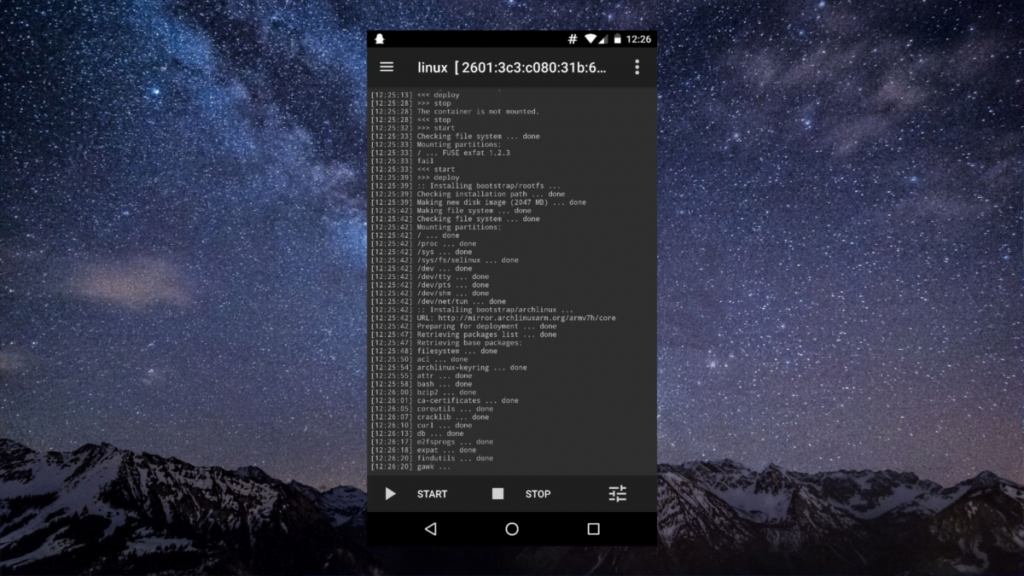Open container properties via sliders icon
The image size is (1024, 576).
pyautogui.click(x=617, y=494)
